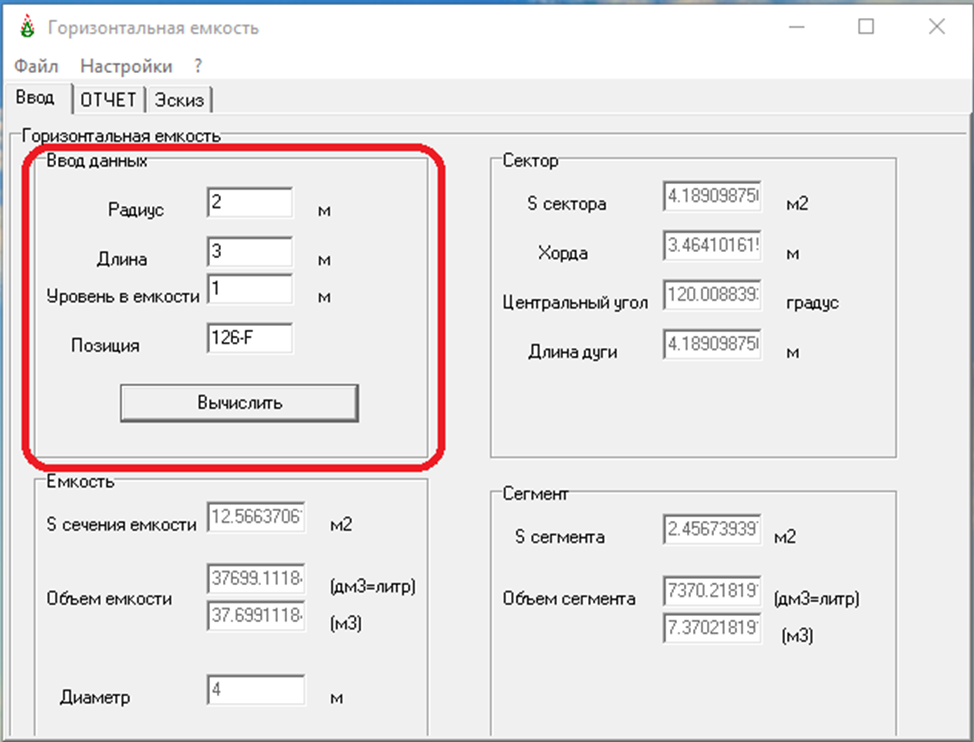Minimize the Горизонтальная емкость window
974x742 pixels.
pos(796,27)
